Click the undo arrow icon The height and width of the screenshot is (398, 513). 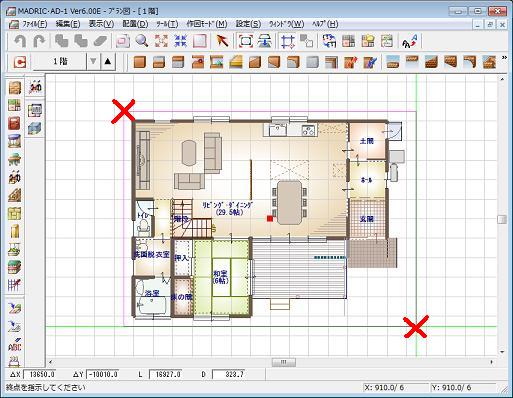pyautogui.click(x=20, y=41)
